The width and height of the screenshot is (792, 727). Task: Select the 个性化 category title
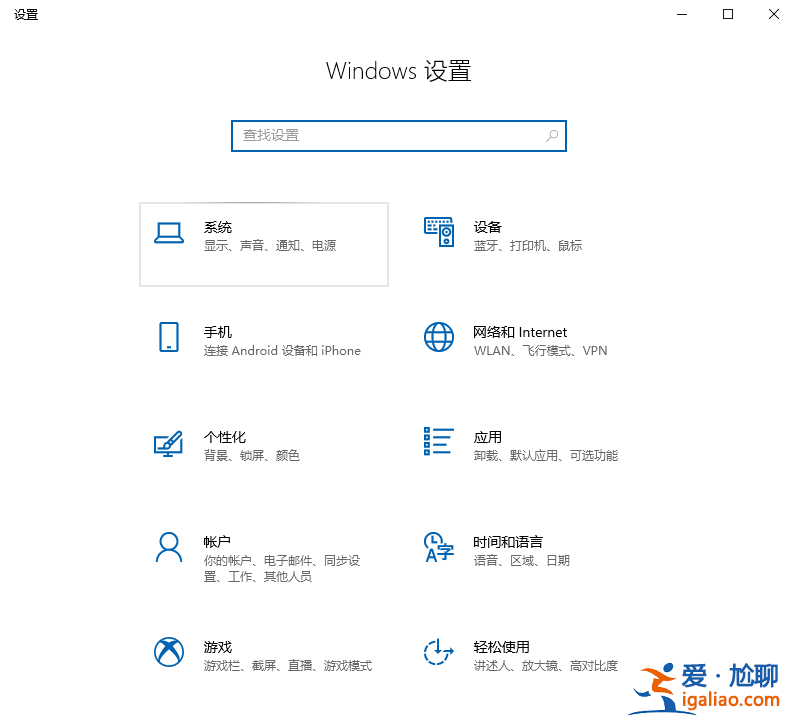pos(225,438)
